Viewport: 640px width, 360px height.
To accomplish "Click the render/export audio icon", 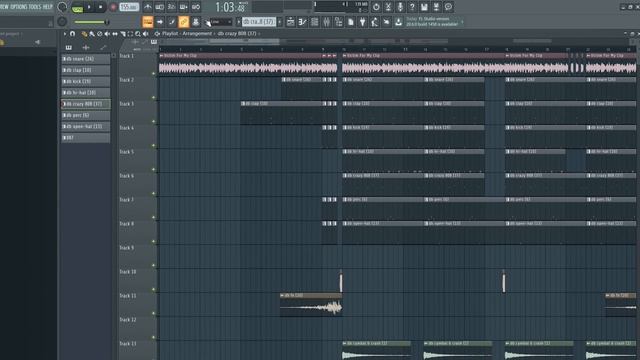I will coord(436,7).
